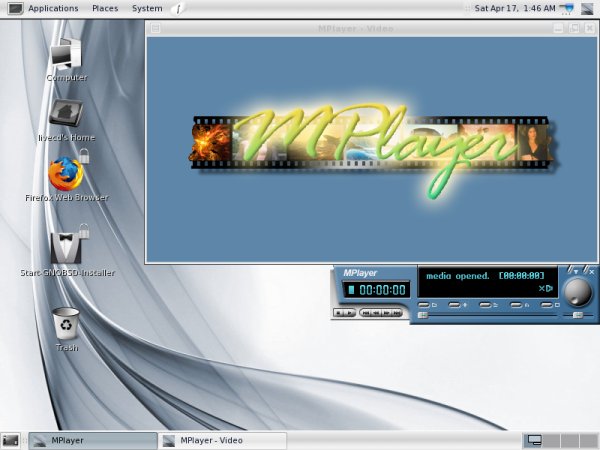Minimize the MPlayer - Video window
Viewport: 600px width, 450px height.
point(558,28)
